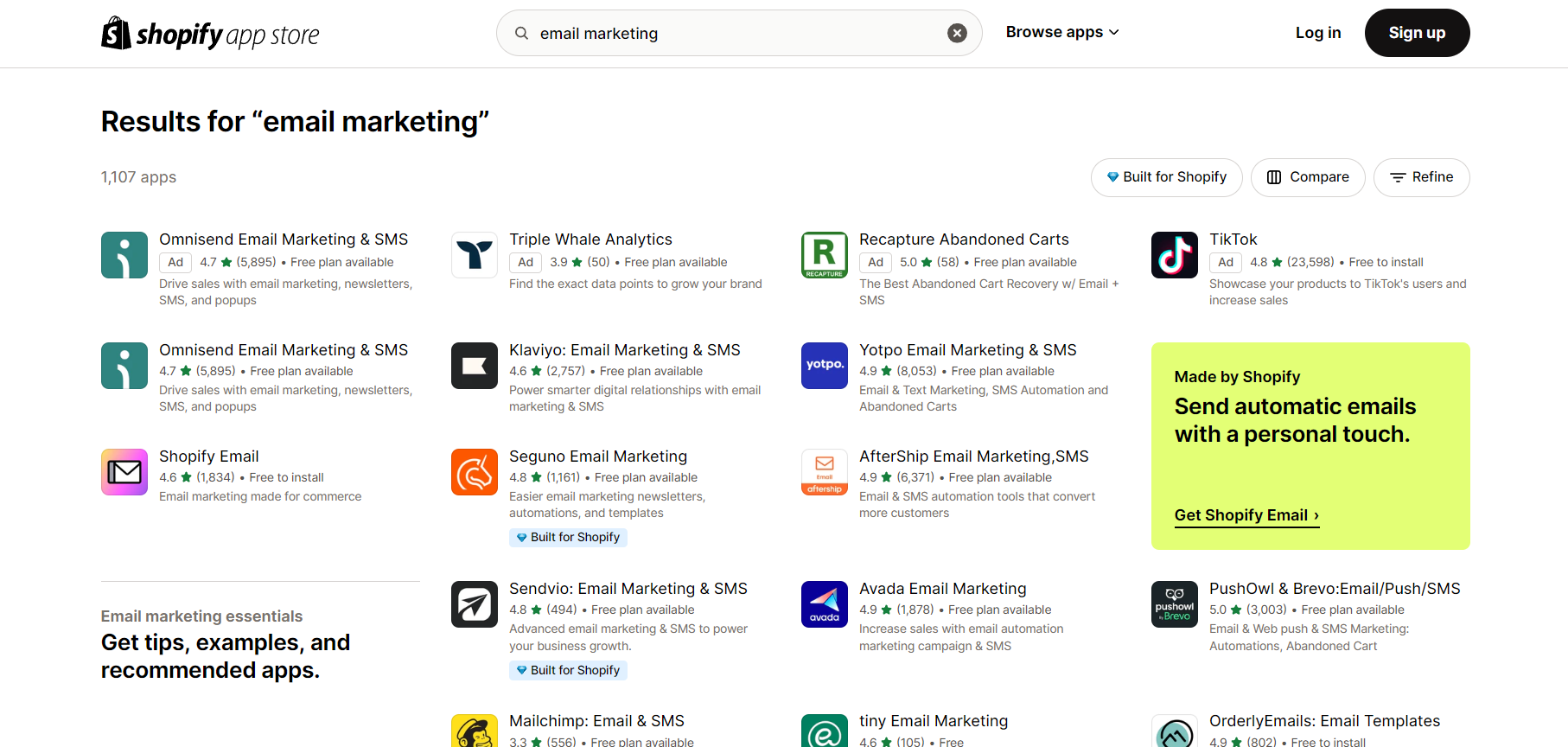The image size is (1568, 747).
Task: Open the Klaviyo app icon
Action: (475, 366)
